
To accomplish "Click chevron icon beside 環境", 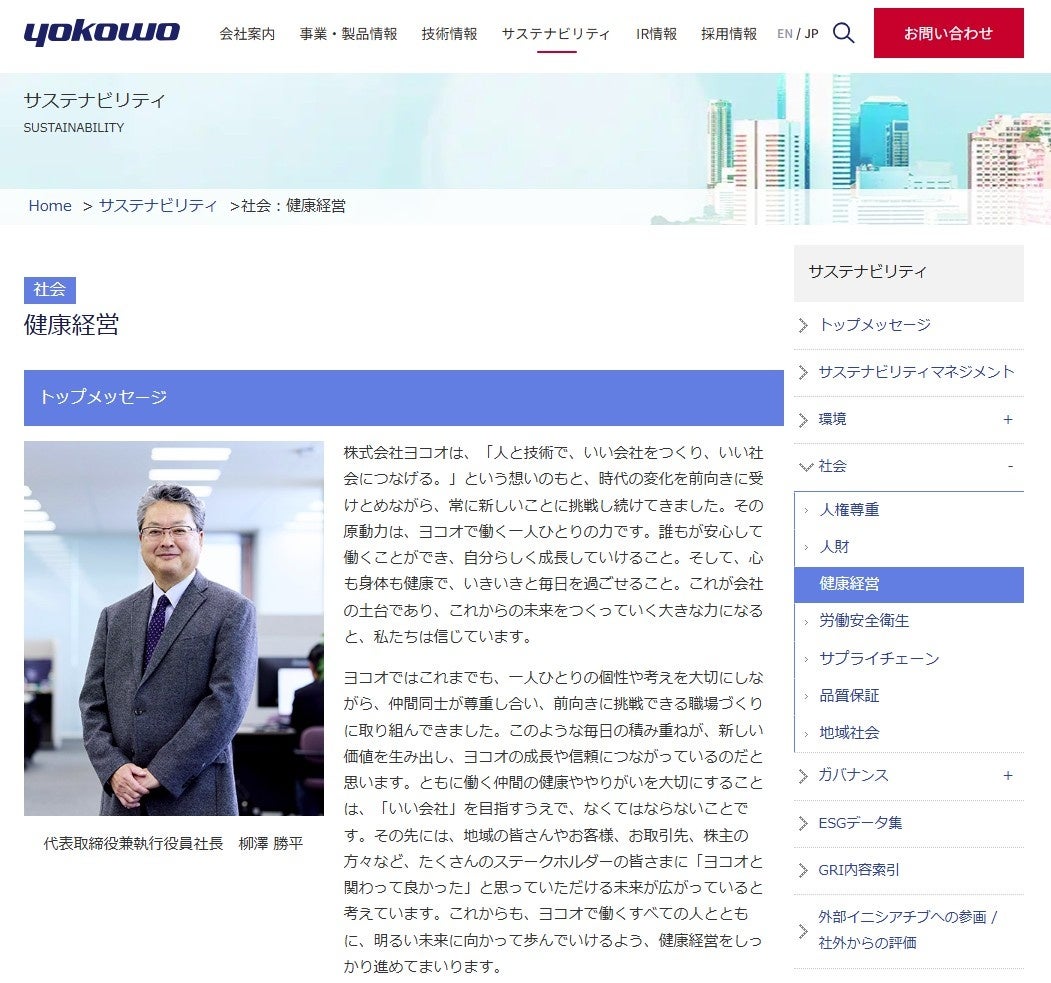I will pos(803,420).
